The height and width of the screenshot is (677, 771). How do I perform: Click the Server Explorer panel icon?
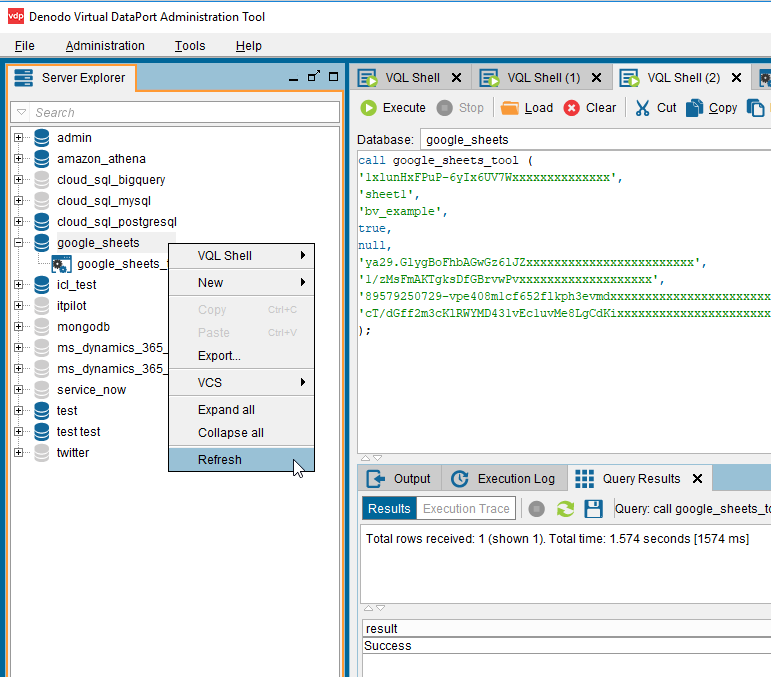23,78
